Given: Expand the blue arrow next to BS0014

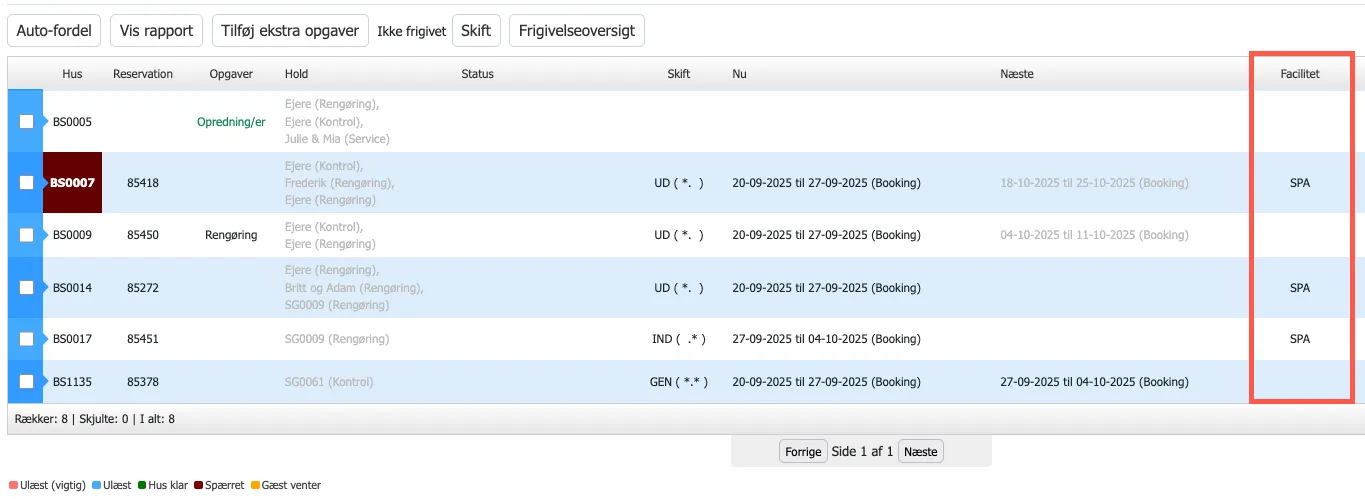Looking at the screenshot, I should (x=46, y=288).
